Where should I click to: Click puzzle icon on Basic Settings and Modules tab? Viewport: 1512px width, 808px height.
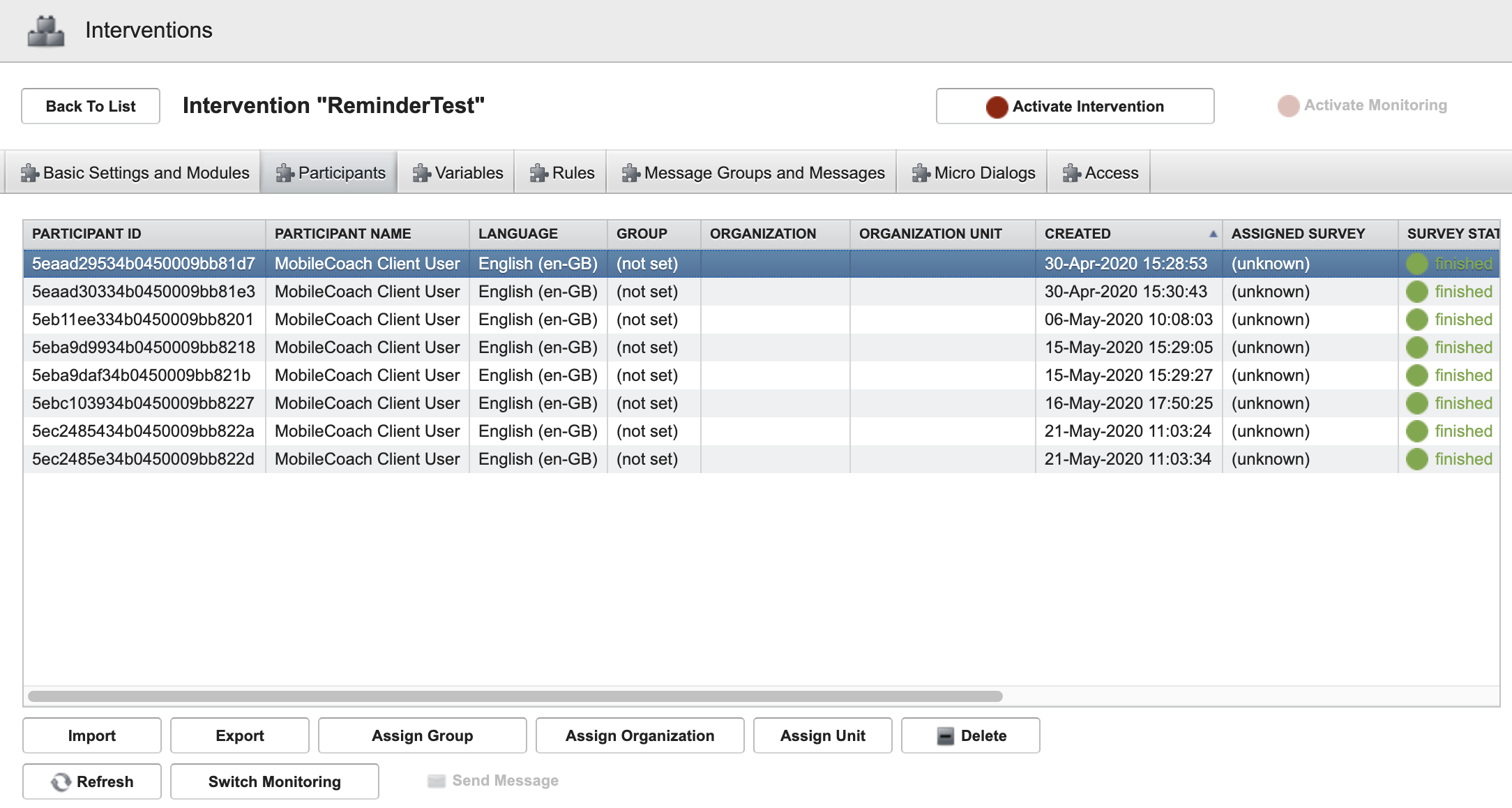[29, 173]
